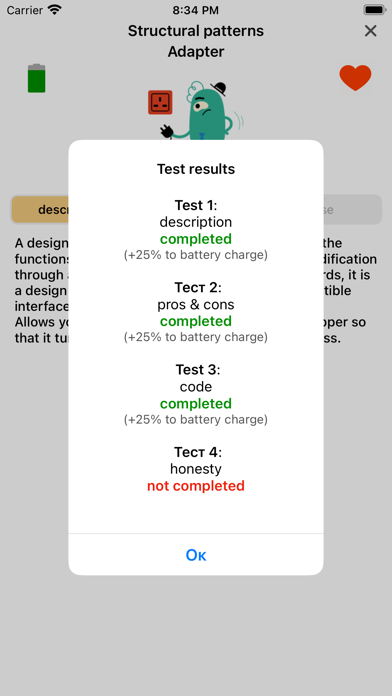Close the Adapter screen with X
The image size is (392, 696).
pos(370,31)
